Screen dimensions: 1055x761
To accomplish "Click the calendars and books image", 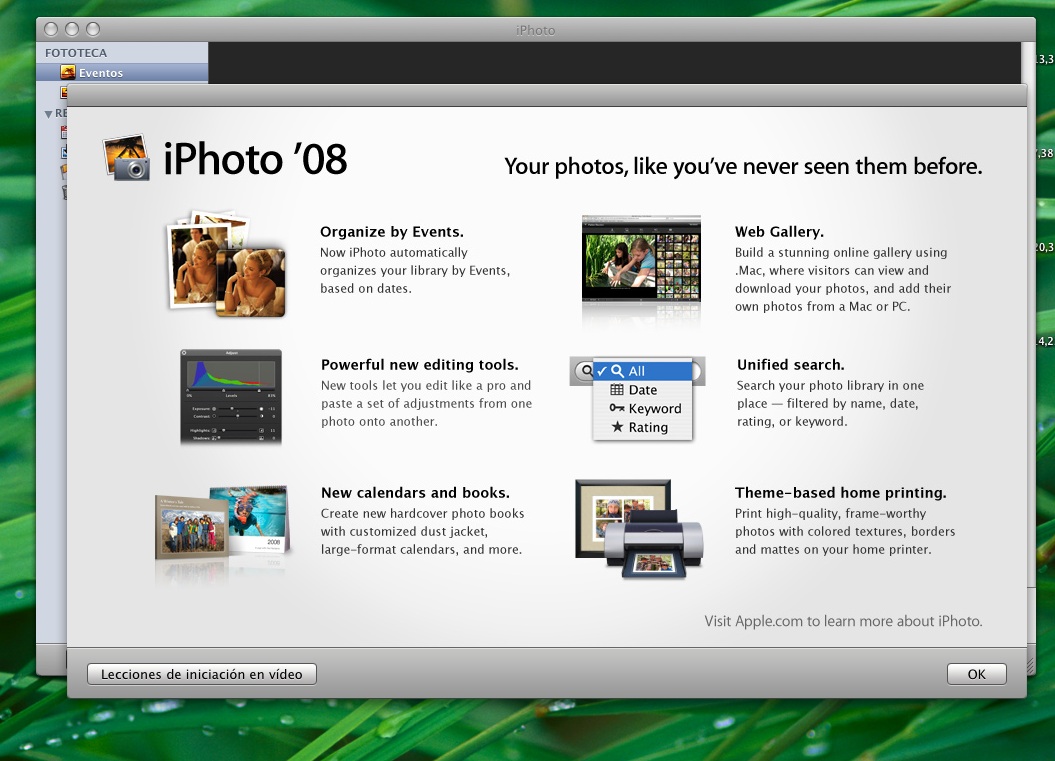I will pos(223,523).
